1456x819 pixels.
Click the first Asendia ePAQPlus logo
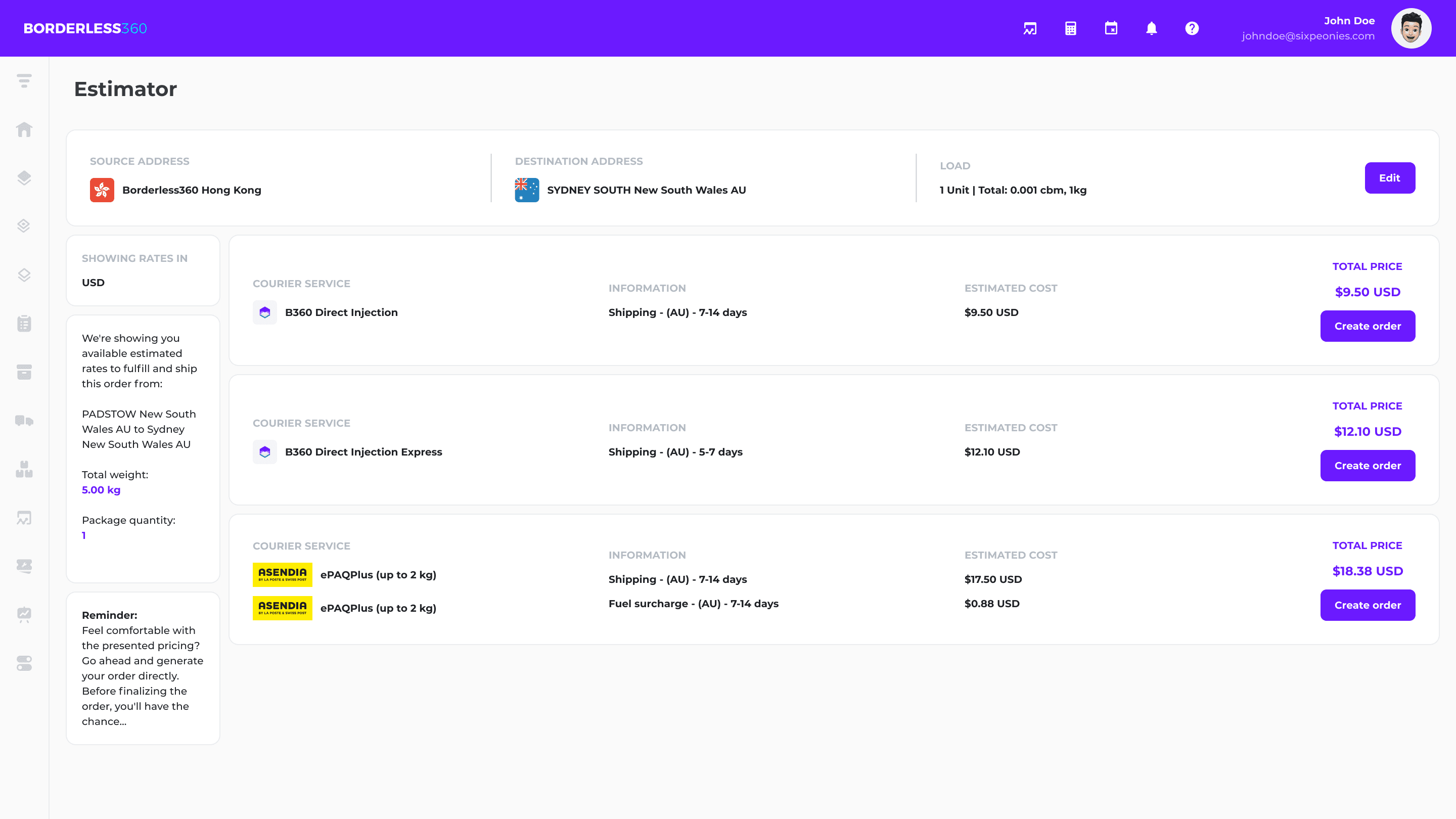(x=283, y=575)
